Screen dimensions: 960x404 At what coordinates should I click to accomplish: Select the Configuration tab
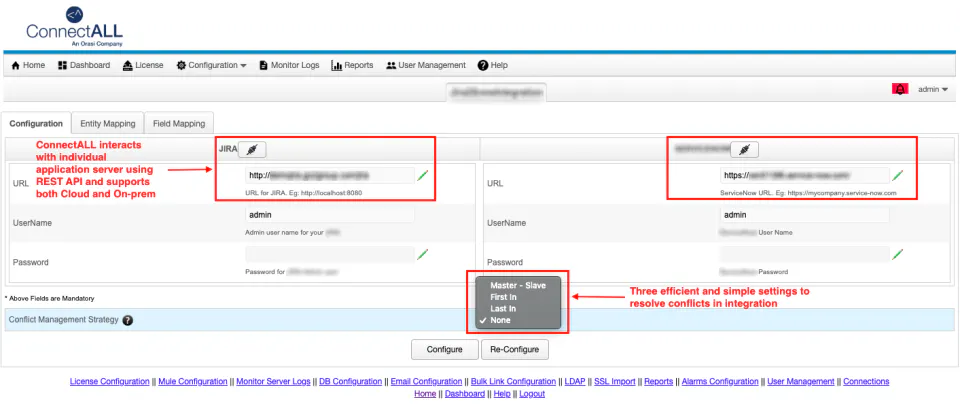click(36, 123)
